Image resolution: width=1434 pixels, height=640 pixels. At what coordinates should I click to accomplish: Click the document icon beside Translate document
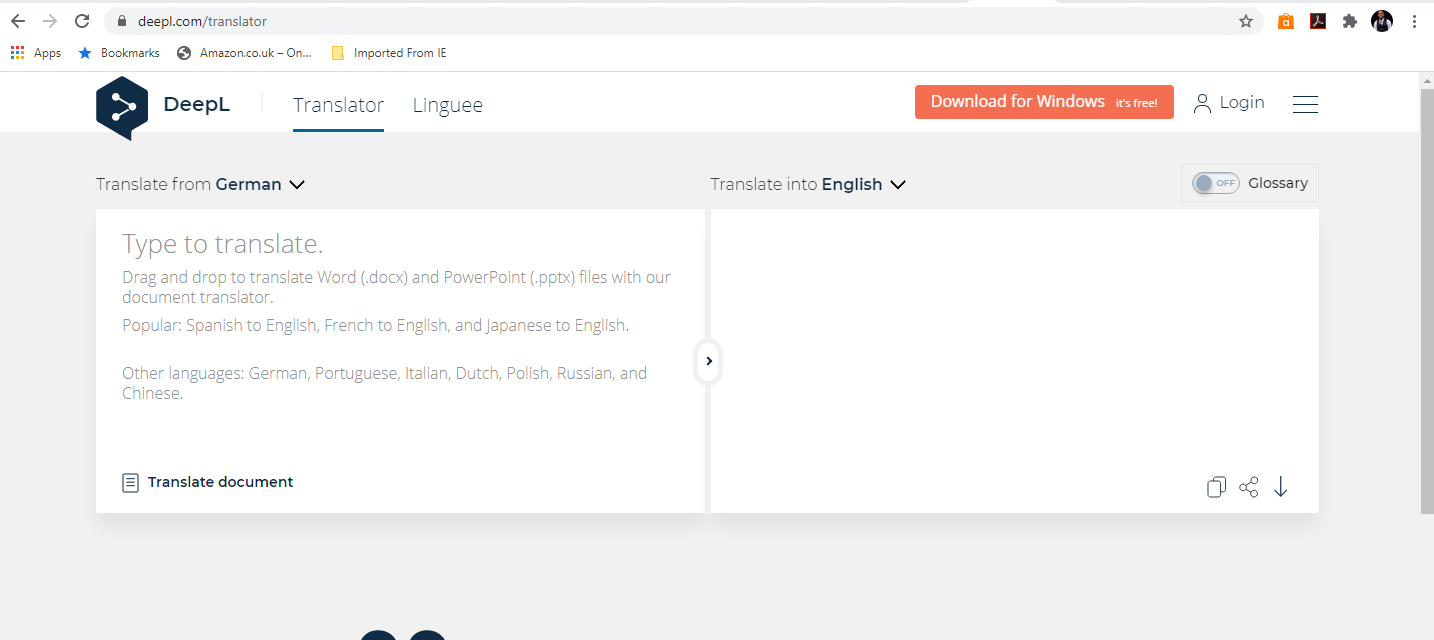(x=131, y=483)
